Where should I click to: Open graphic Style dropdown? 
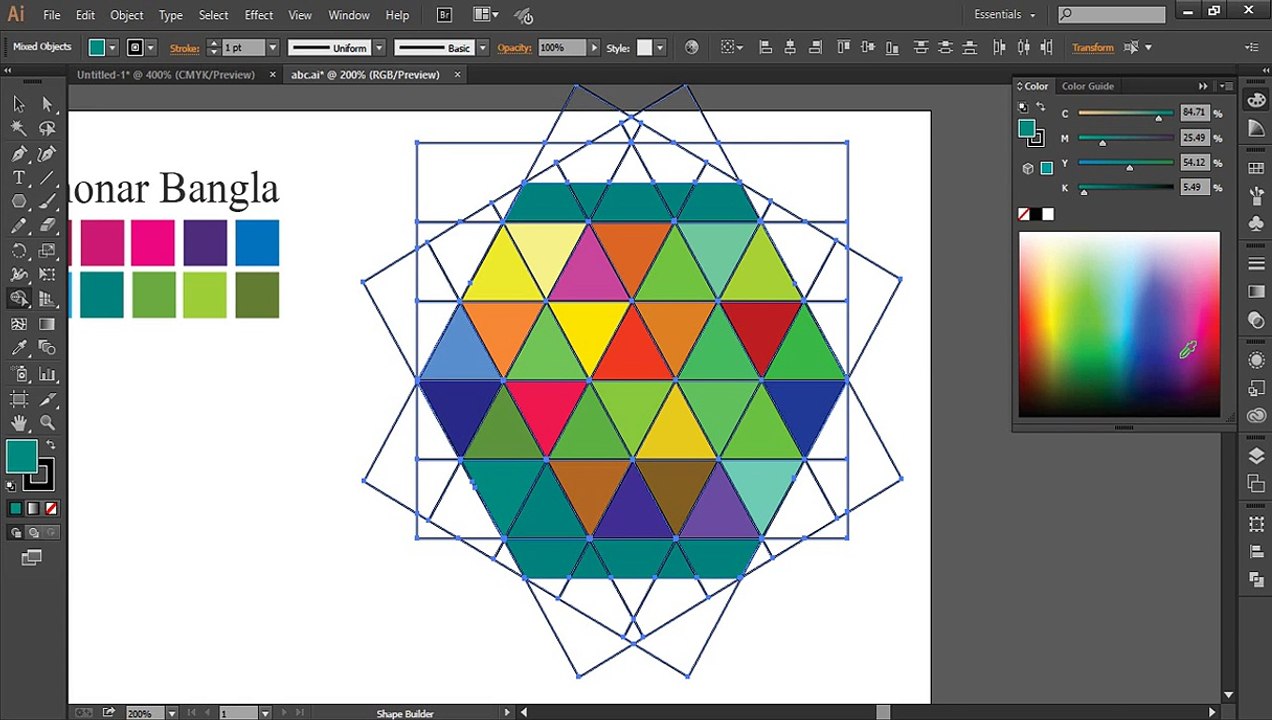click(x=661, y=48)
